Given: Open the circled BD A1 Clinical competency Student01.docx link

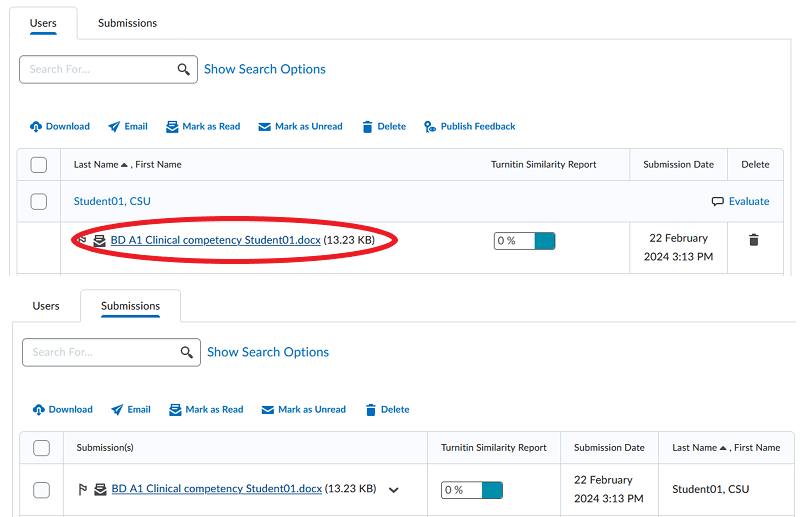Looking at the screenshot, I should point(216,240).
